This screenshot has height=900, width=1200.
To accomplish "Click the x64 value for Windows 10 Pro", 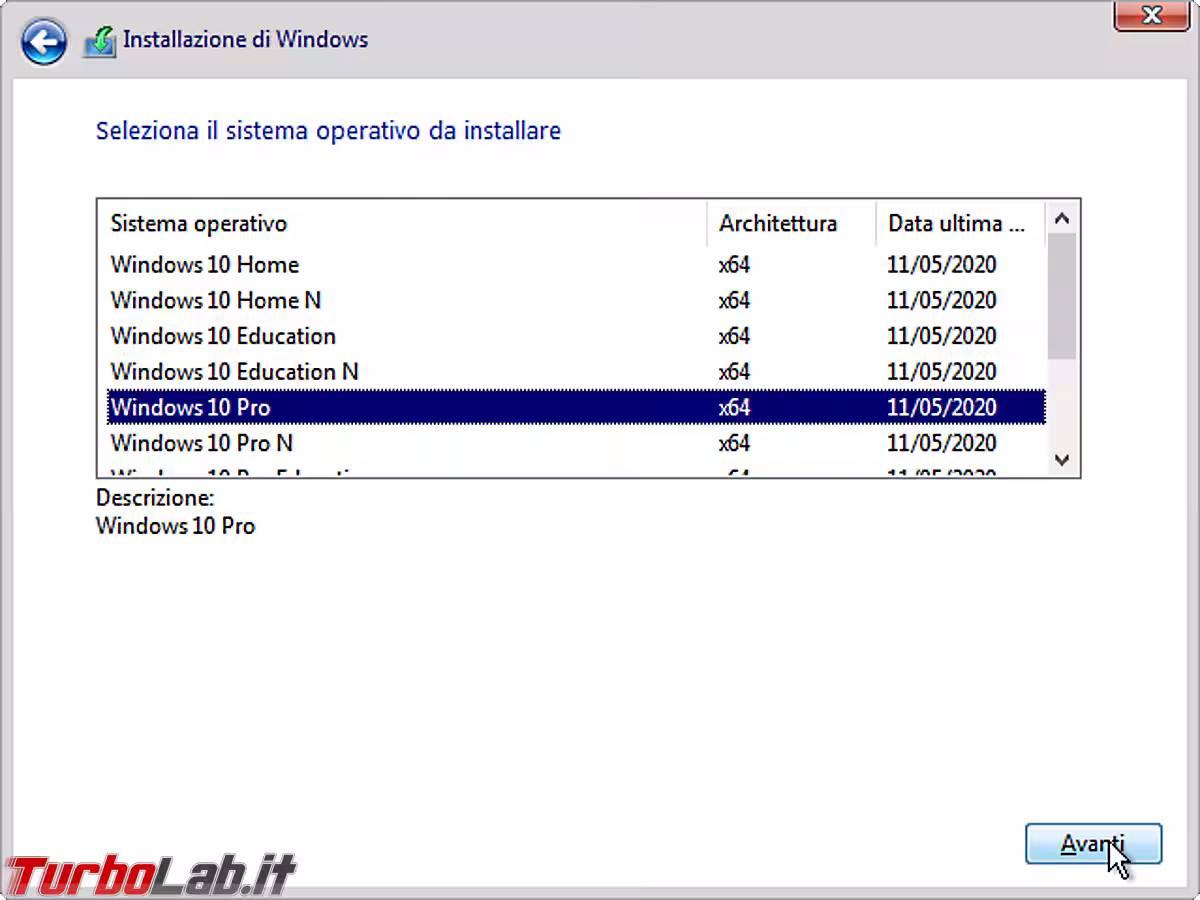I will coord(734,407).
